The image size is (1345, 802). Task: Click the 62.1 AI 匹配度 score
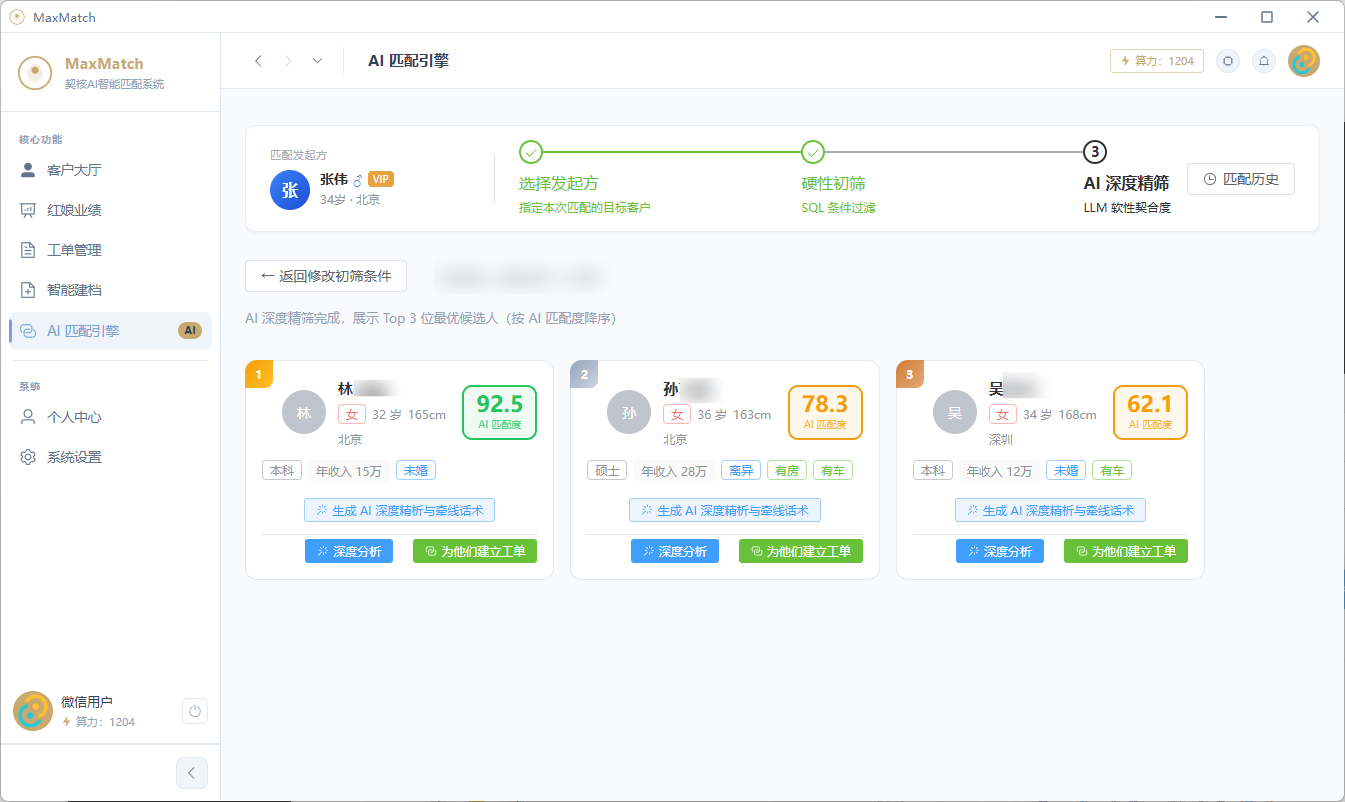[x=1151, y=412]
